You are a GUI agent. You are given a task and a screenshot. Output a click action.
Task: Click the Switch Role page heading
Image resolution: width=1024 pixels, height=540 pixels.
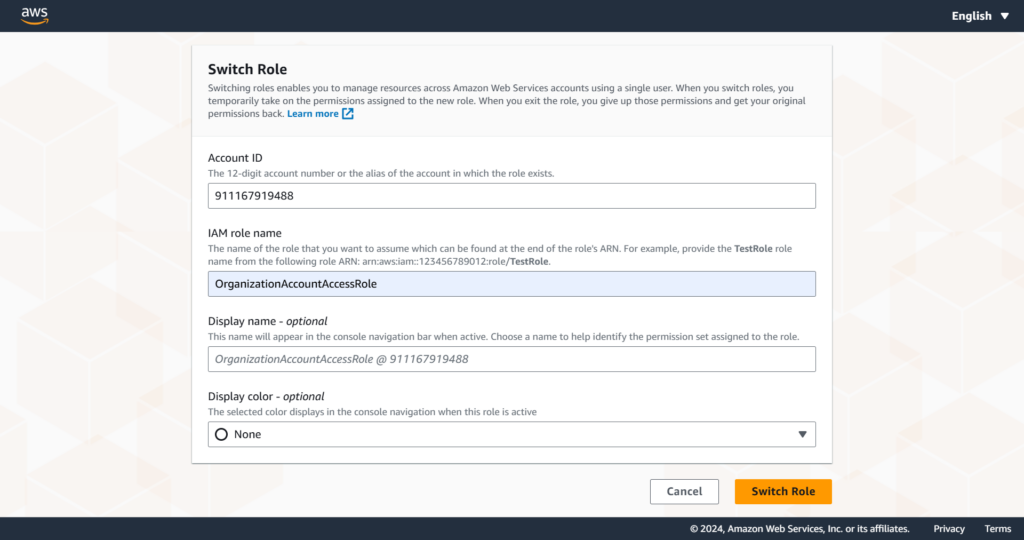point(247,69)
